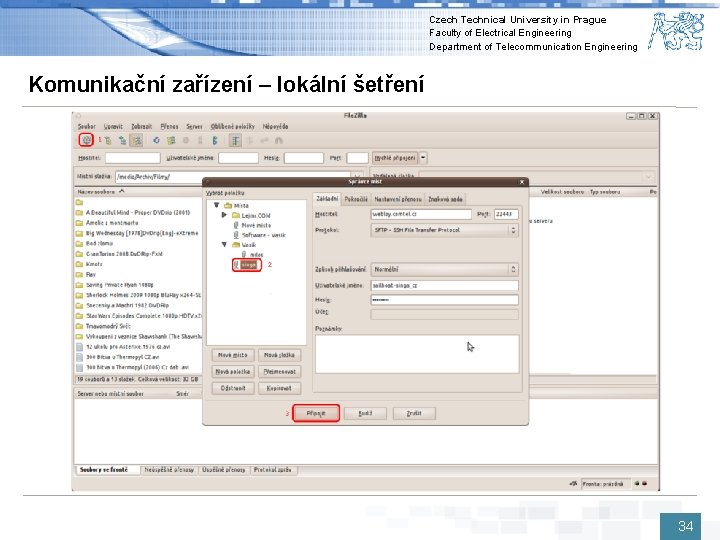Select the Software - vasik site entry
Viewport: 720px width, 540px height.
coord(264,235)
